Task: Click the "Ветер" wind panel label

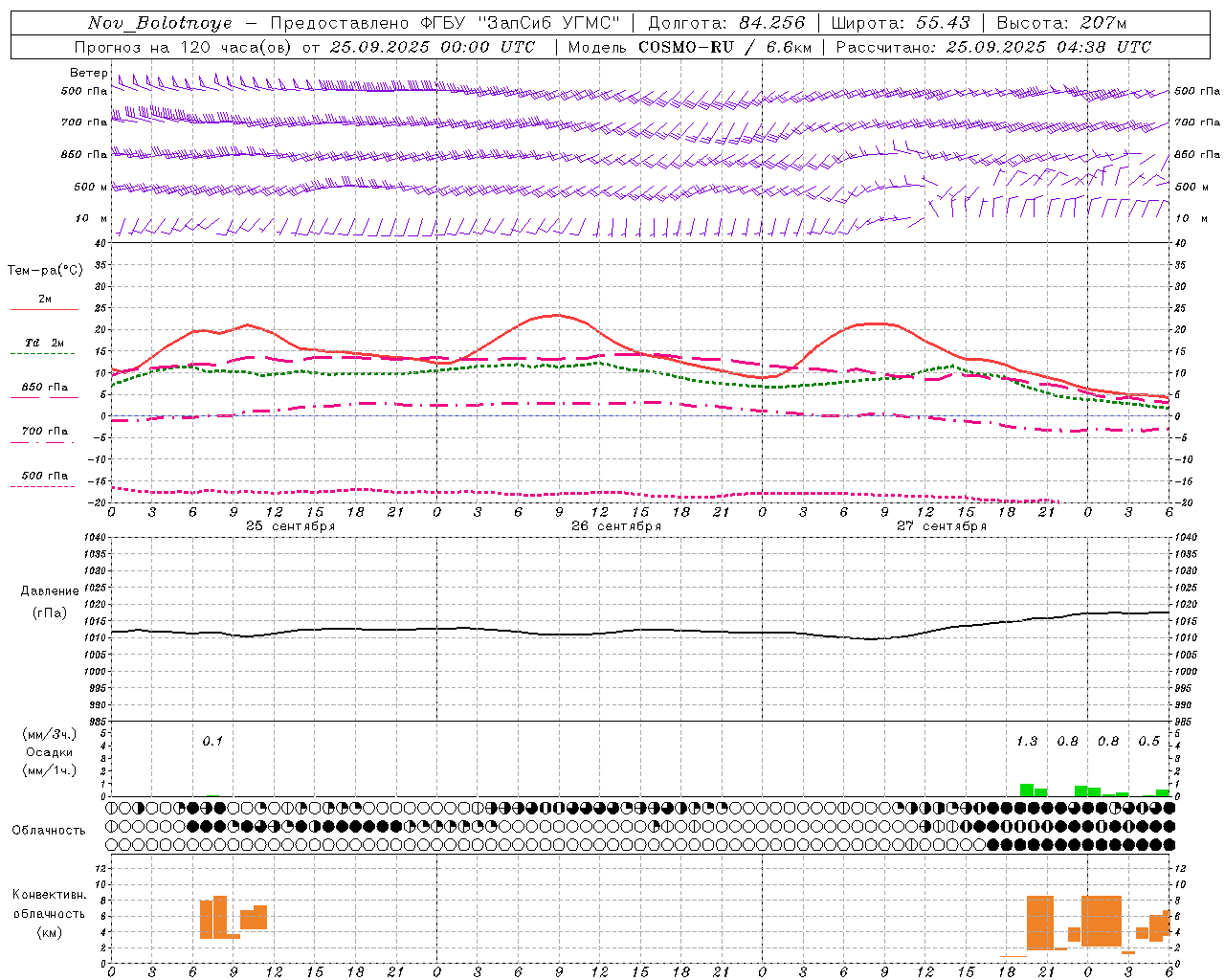Action: click(88, 73)
